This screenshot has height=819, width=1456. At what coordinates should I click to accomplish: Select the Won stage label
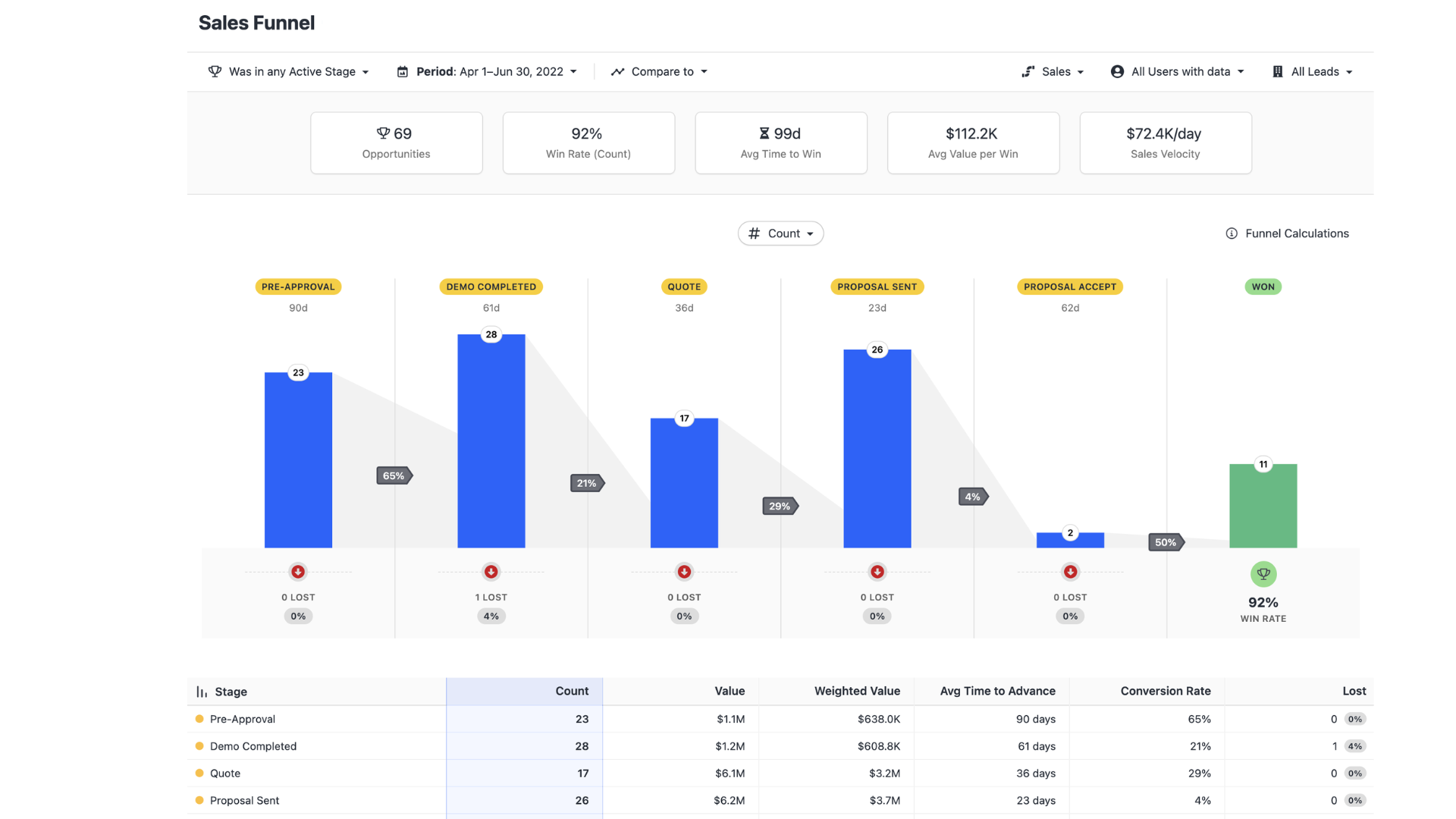(1263, 287)
